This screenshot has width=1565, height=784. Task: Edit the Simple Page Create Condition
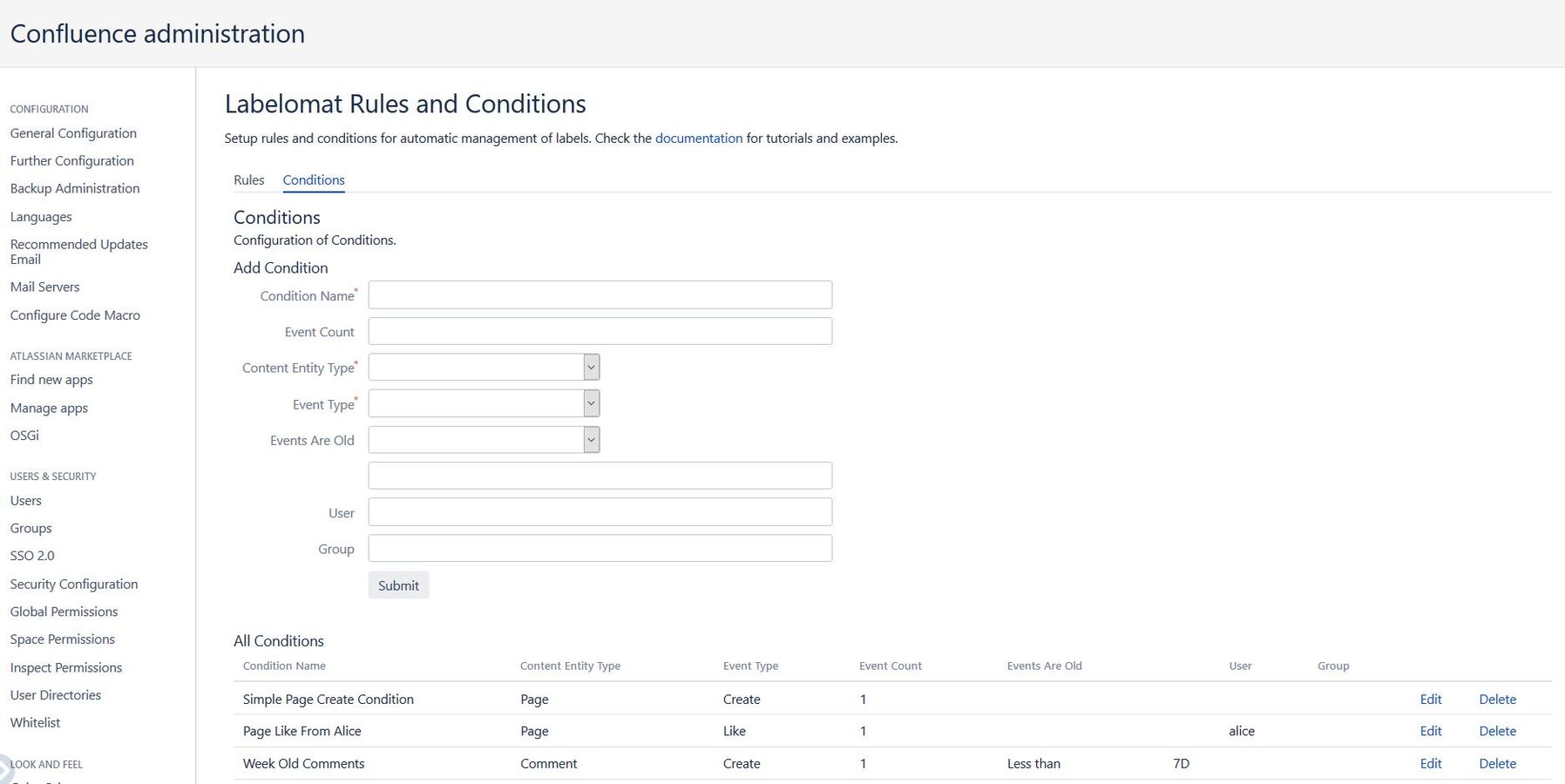1431,699
